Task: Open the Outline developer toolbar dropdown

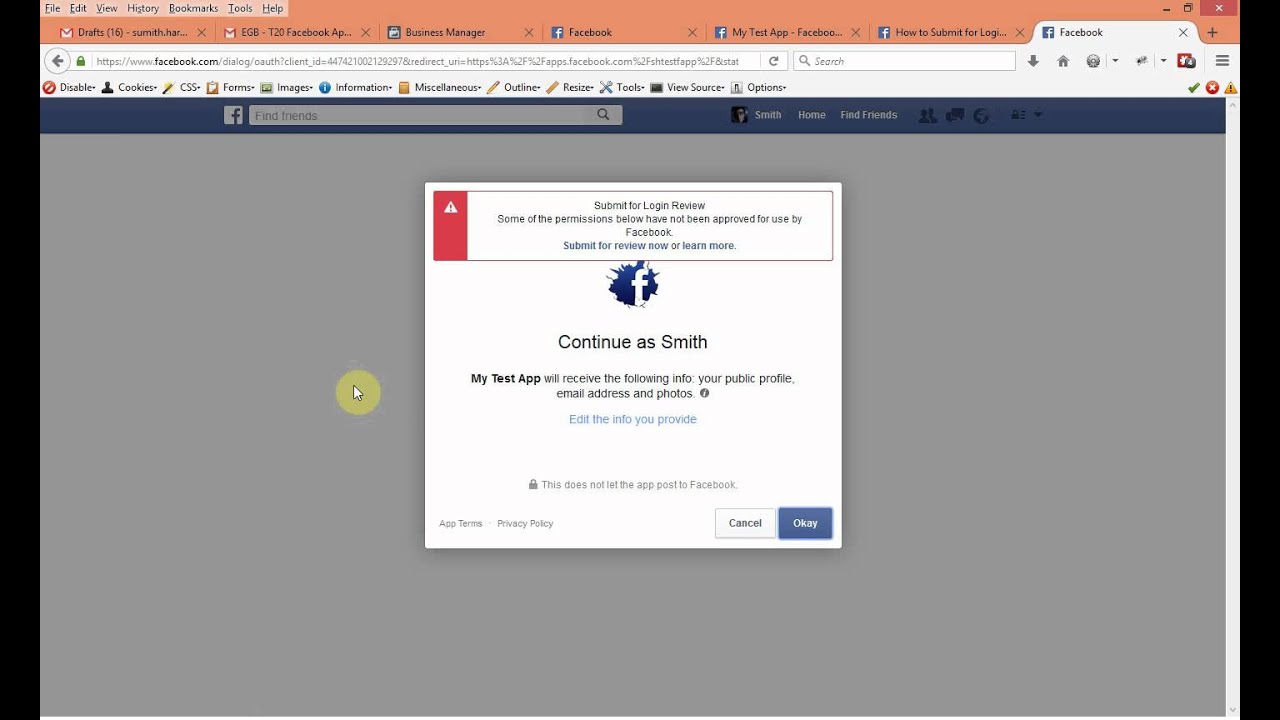Action: (513, 87)
